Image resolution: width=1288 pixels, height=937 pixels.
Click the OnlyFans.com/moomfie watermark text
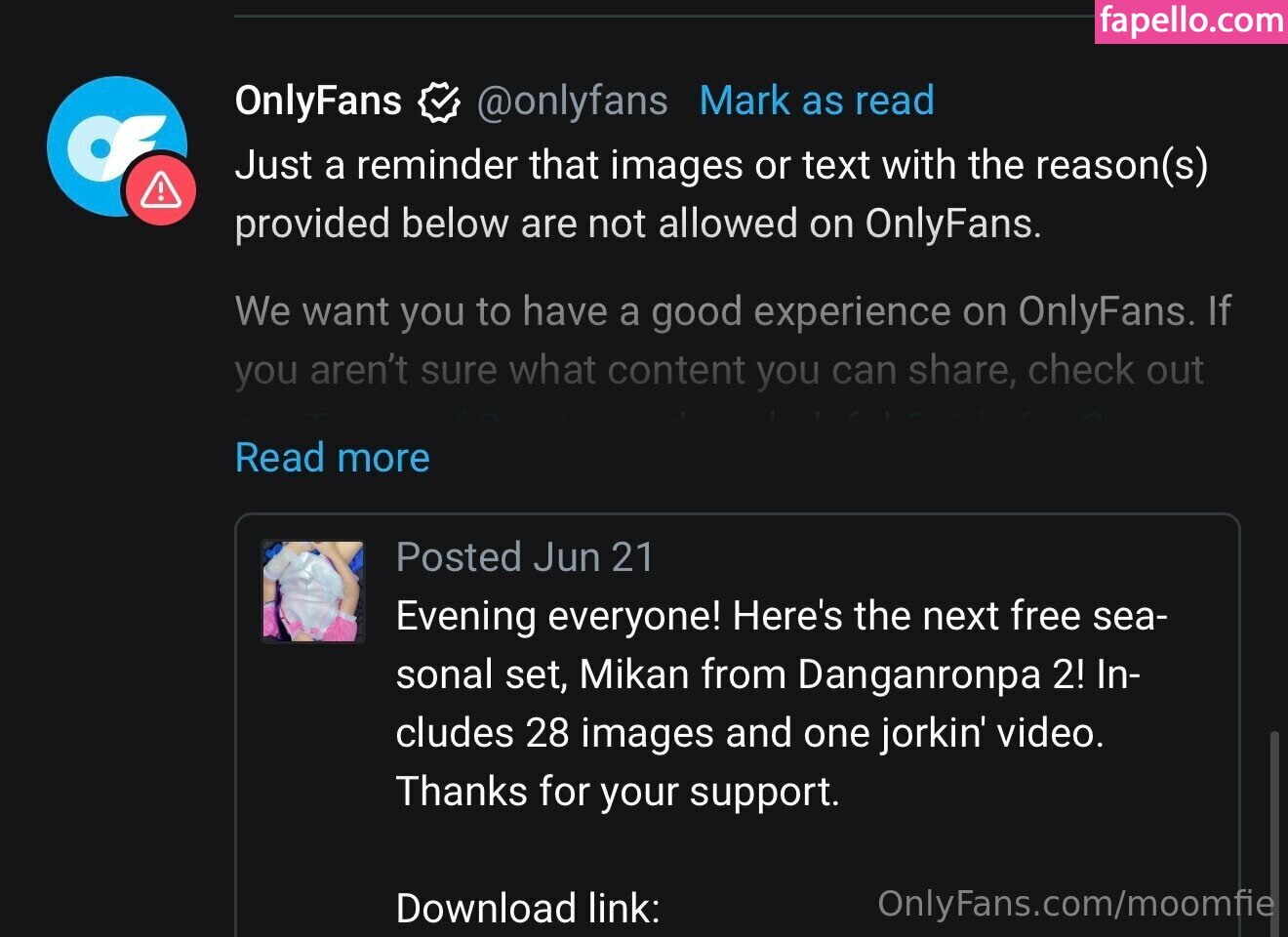[x=1075, y=904]
